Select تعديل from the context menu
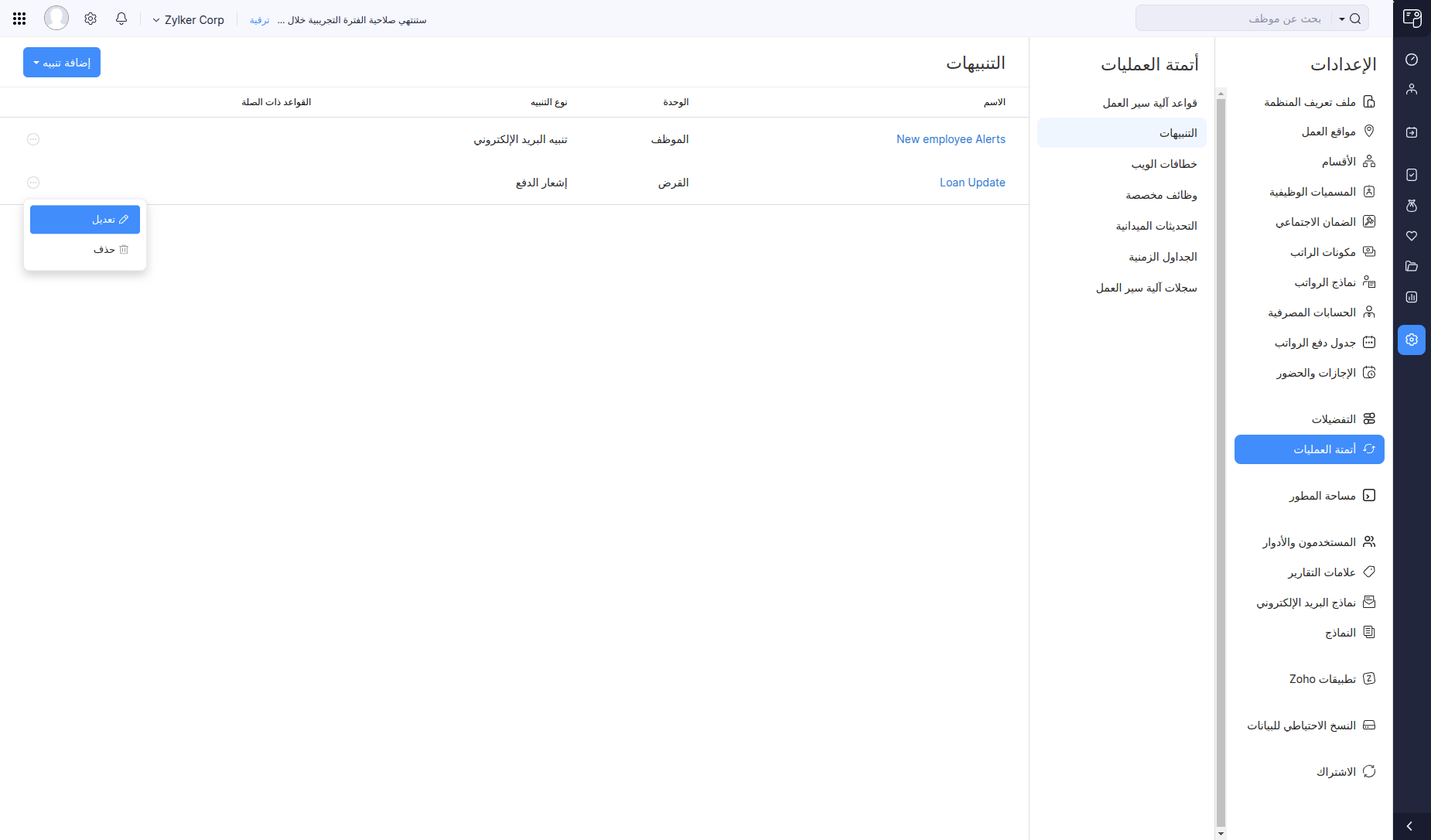The height and width of the screenshot is (840, 1431). click(x=85, y=220)
